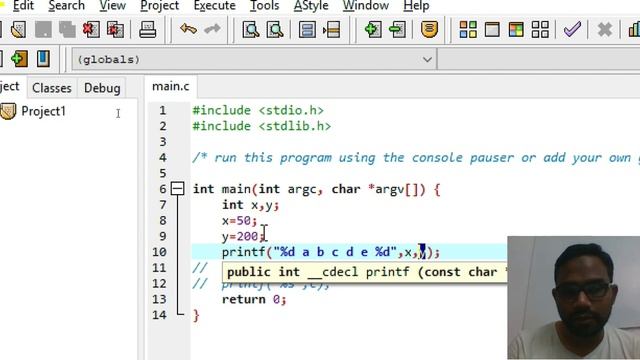Open the Edit menu
640x360 pixels.
coord(23,6)
